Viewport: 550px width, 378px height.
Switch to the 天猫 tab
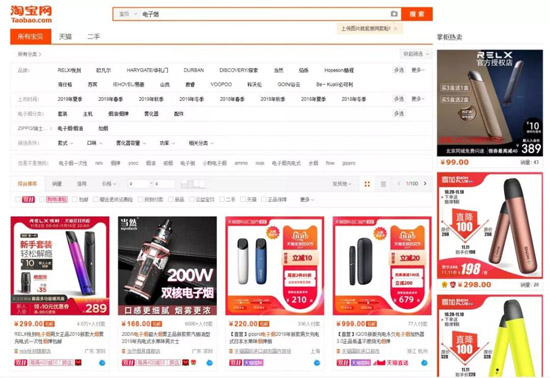tap(65, 36)
